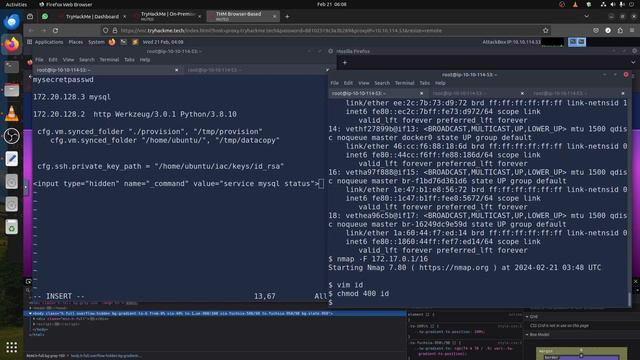Go back using Firefox back arrow
The image size is (640, 360).
click(31, 30)
